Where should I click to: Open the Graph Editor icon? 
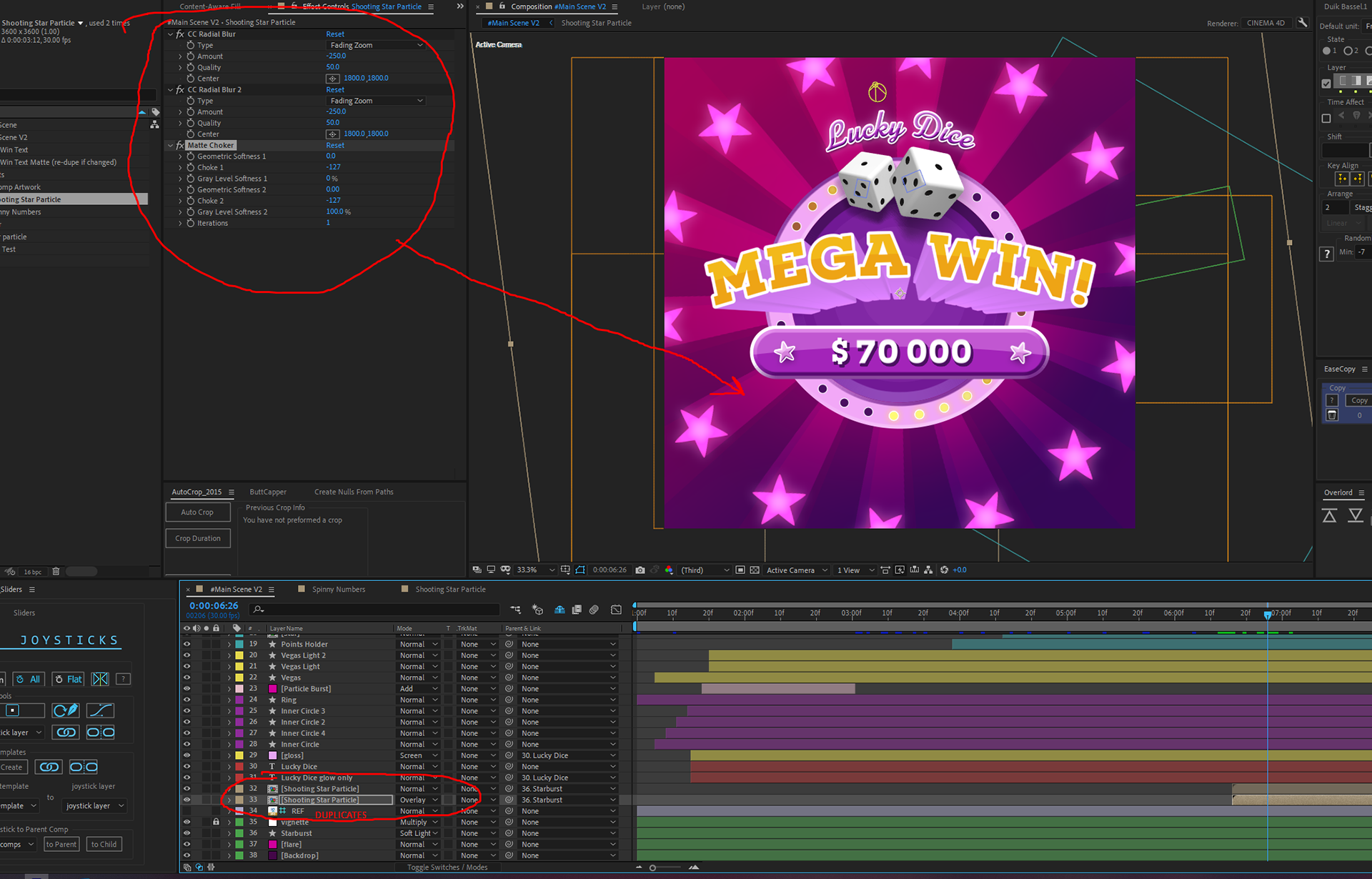[616, 610]
